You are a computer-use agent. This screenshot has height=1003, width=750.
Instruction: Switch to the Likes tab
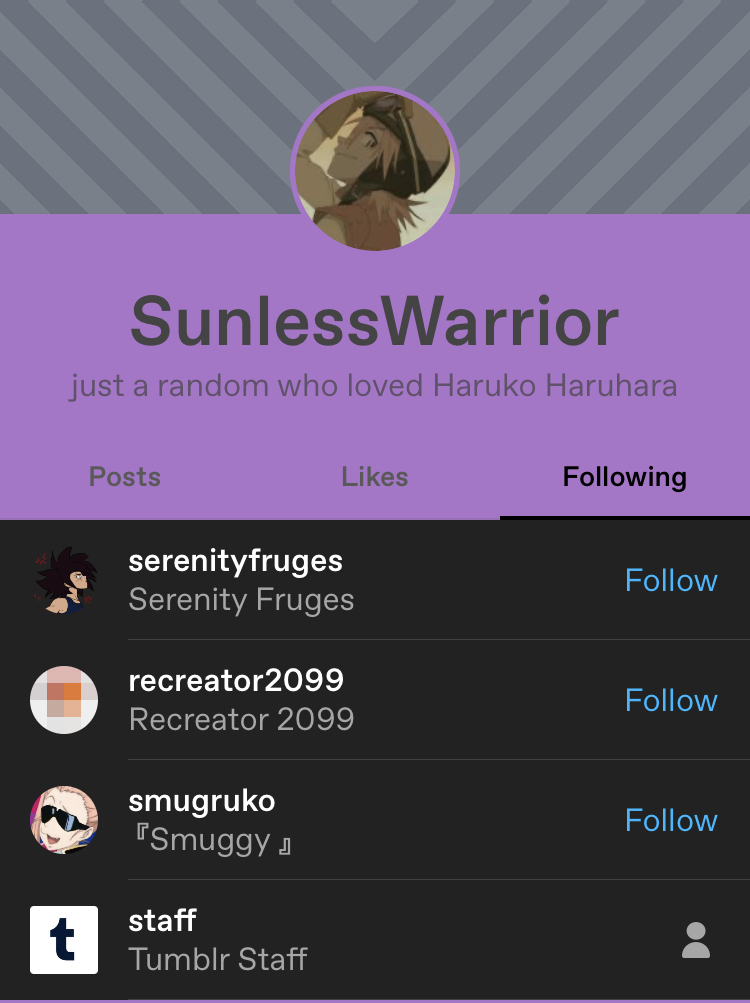tap(375, 477)
